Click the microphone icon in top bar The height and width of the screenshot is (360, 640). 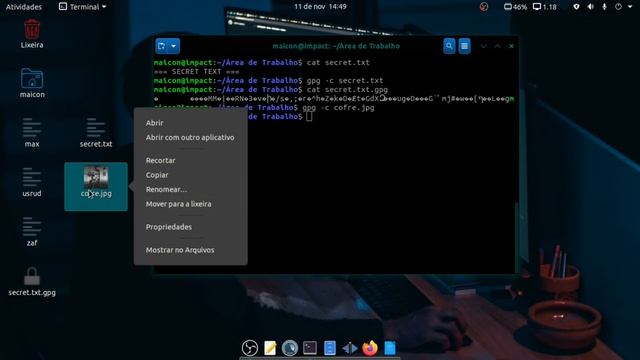point(604,7)
